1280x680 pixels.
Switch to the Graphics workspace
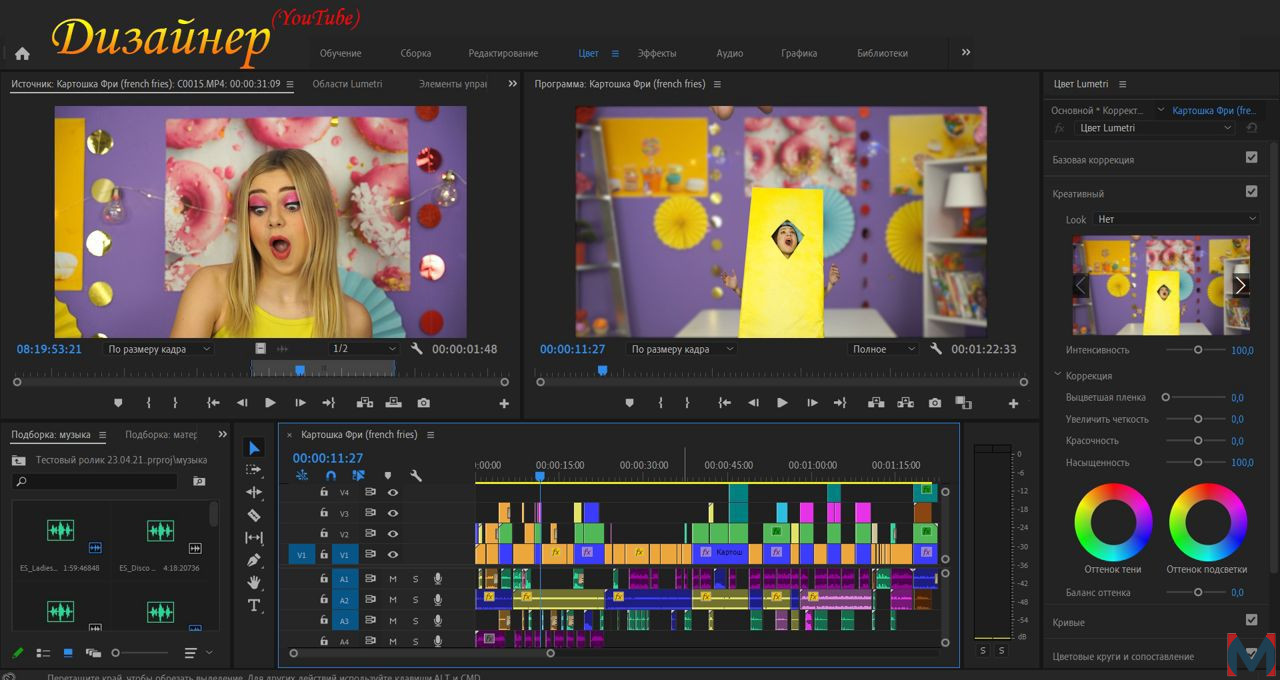tap(799, 53)
